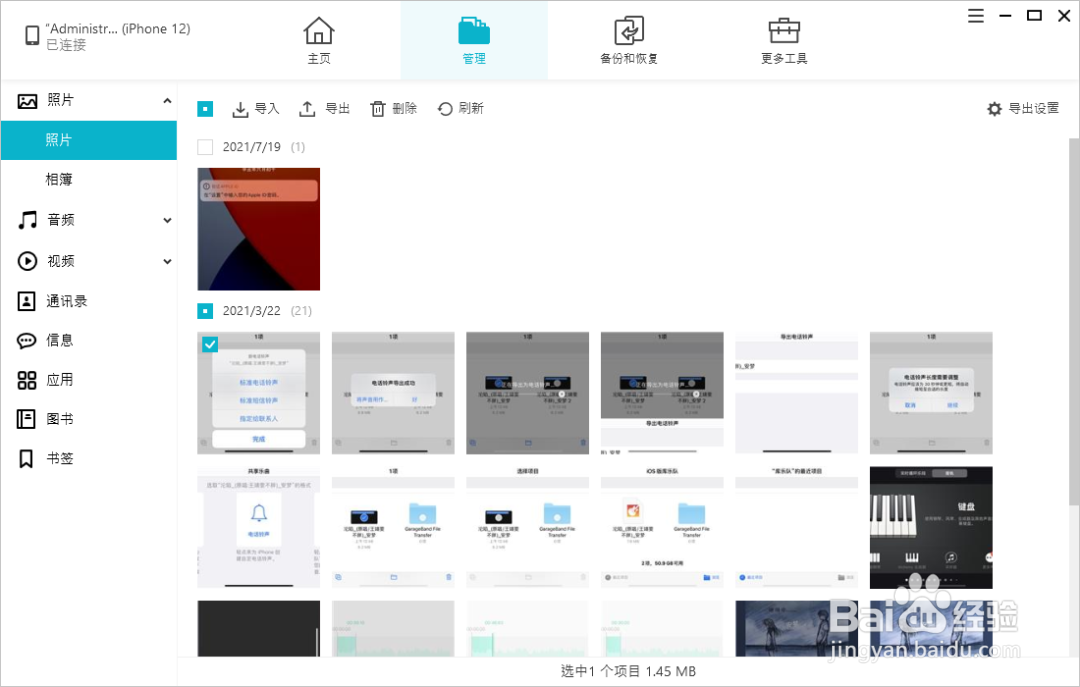Image resolution: width=1080 pixels, height=687 pixels.
Task: Toggle the select-all checkbox in the toolbar
Action: point(205,109)
